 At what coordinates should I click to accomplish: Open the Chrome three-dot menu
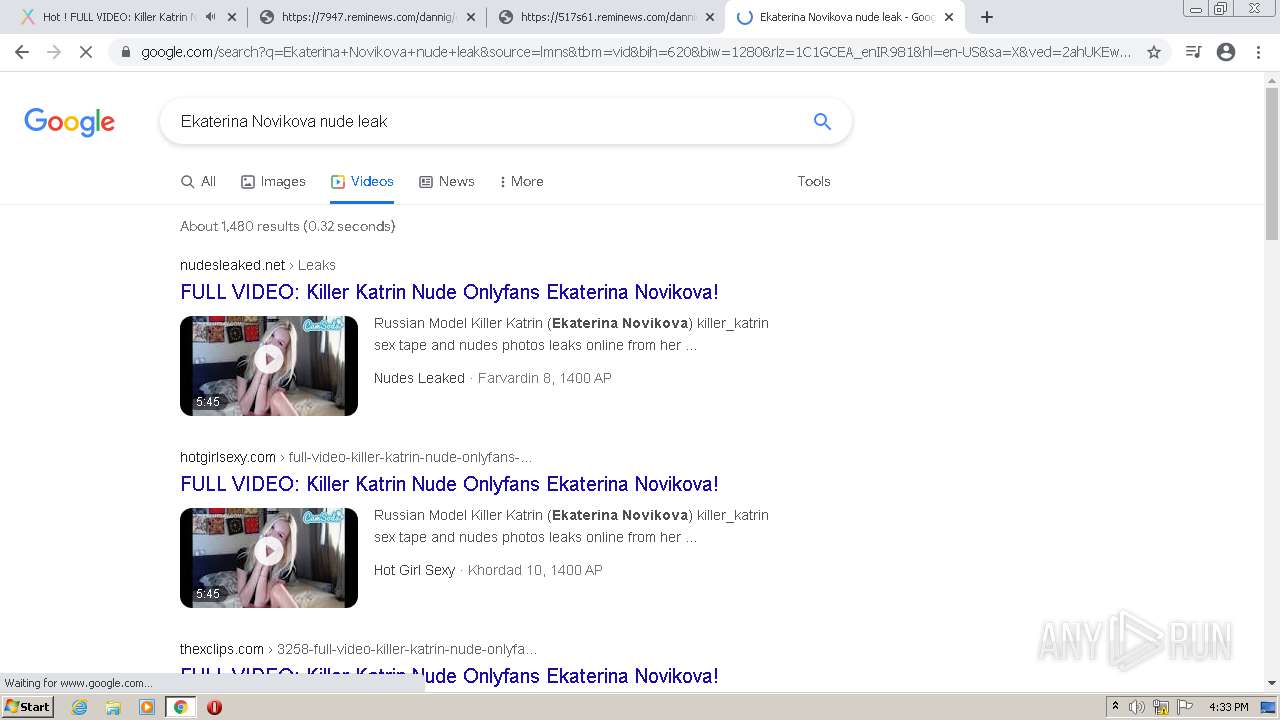1258,52
